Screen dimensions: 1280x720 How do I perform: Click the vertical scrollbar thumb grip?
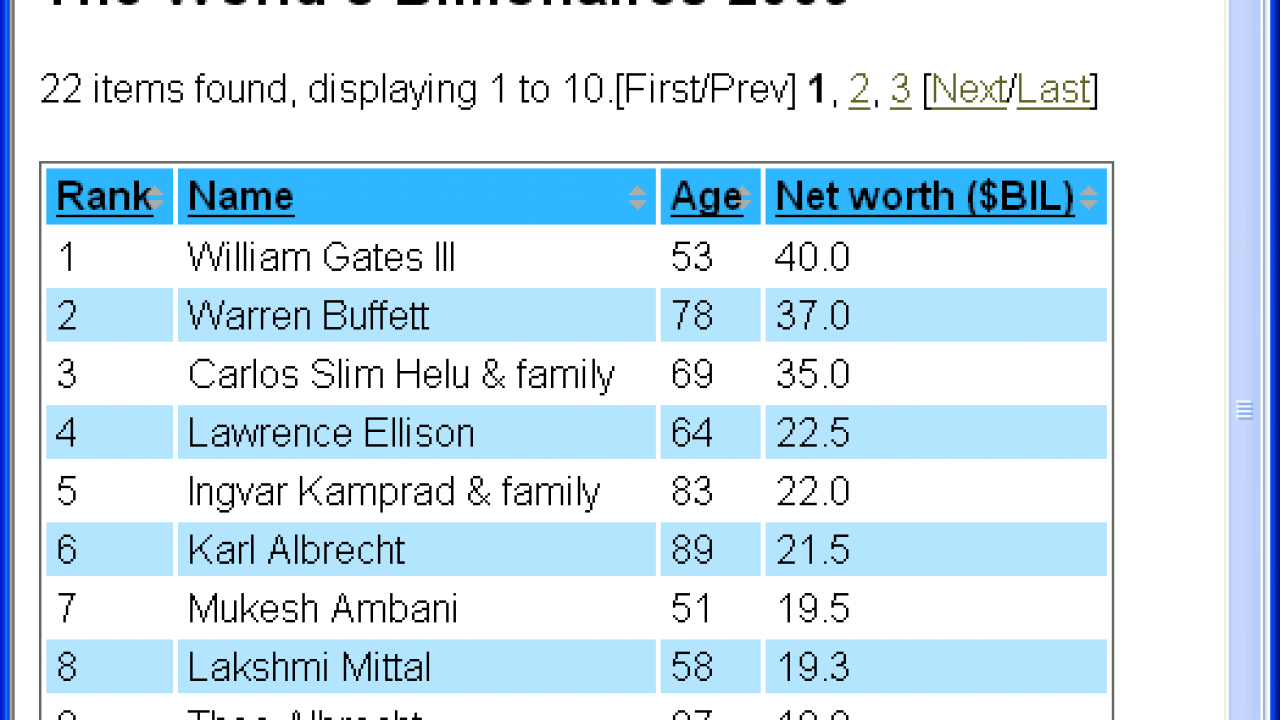pos(1244,410)
